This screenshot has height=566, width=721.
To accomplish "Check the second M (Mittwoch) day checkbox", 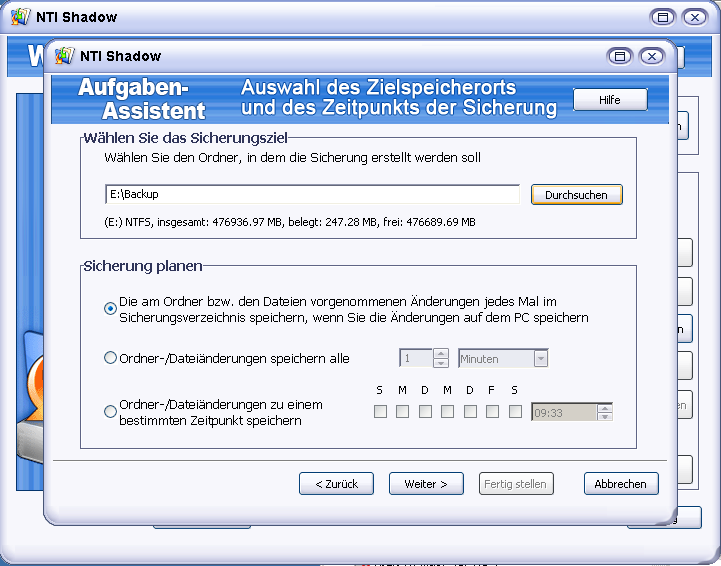I will (x=447, y=412).
